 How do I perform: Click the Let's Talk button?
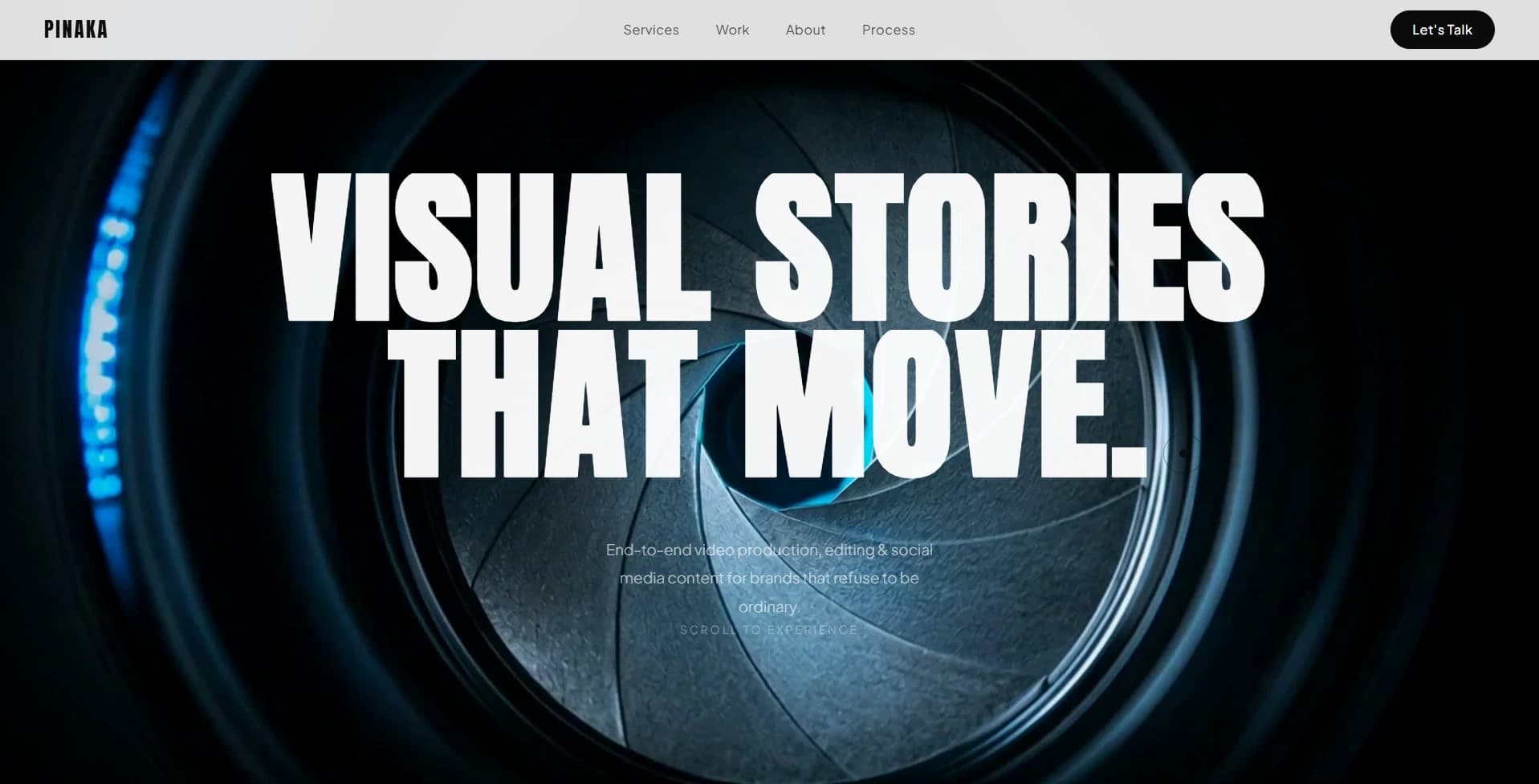[1442, 30]
